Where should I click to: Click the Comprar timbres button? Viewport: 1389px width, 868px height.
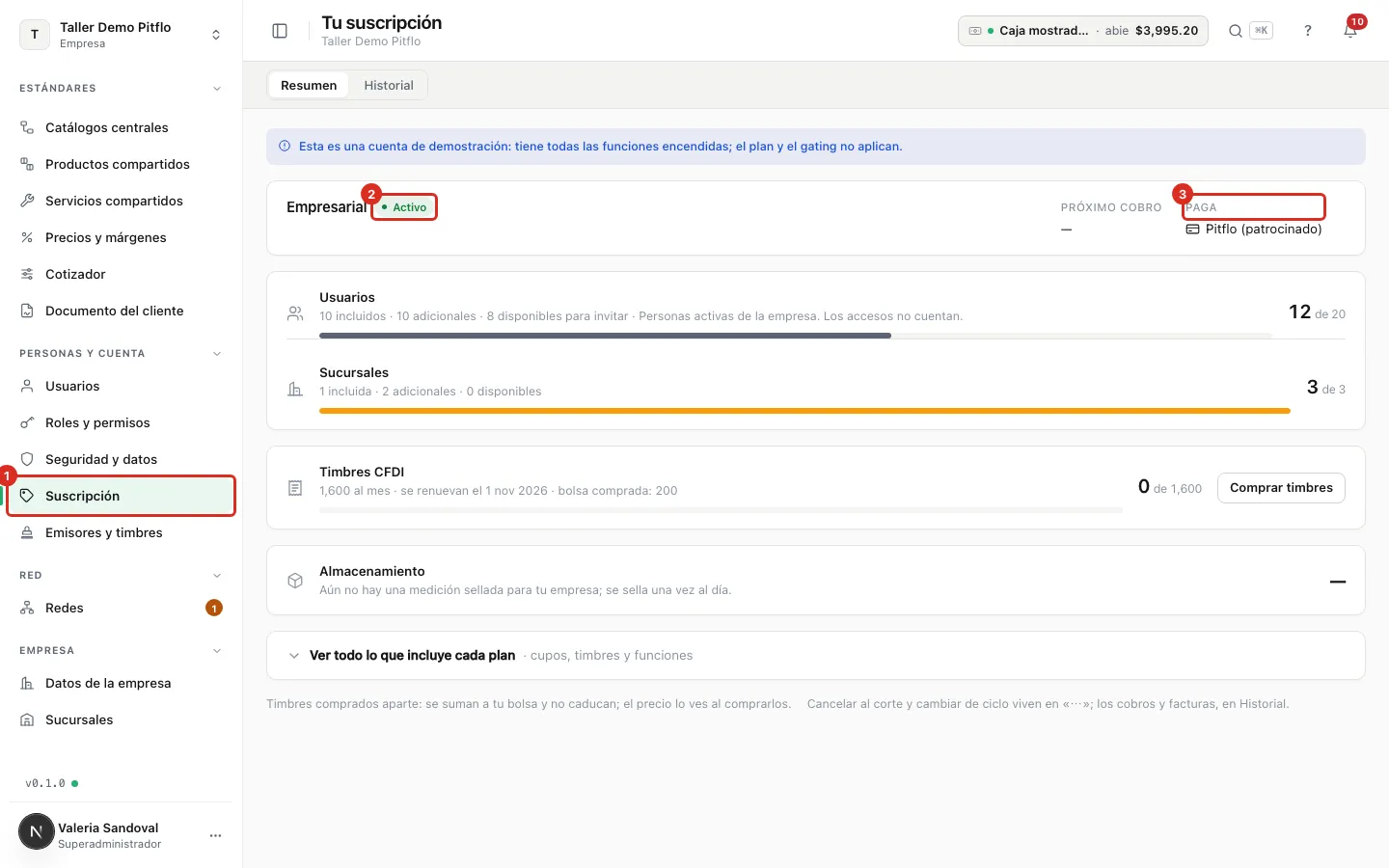[x=1281, y=488]
